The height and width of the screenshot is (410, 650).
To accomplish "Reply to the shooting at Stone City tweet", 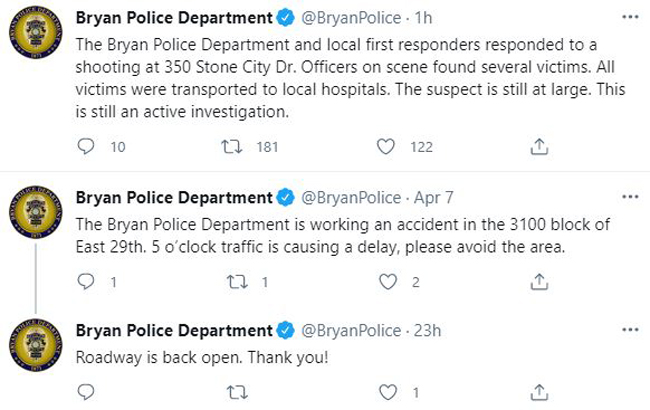I will pos(86,146).
